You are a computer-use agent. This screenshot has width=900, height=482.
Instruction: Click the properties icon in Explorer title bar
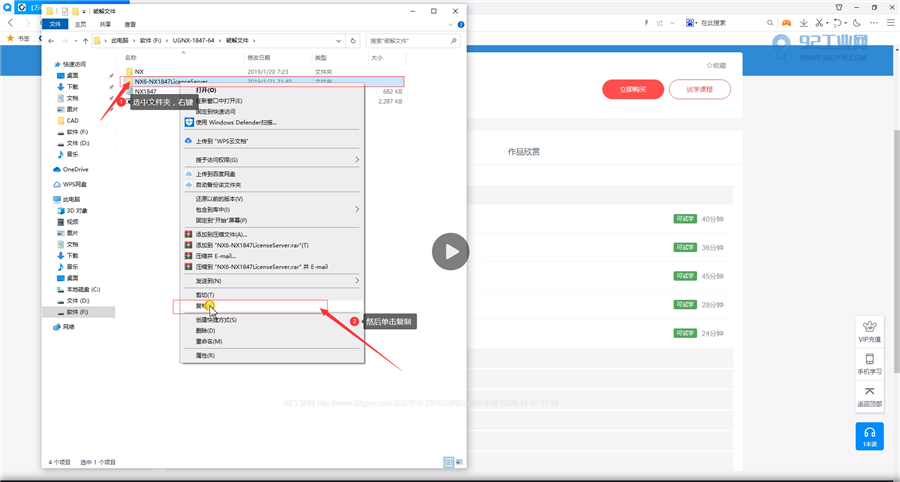pyautogui.click(x=65, y=11)
